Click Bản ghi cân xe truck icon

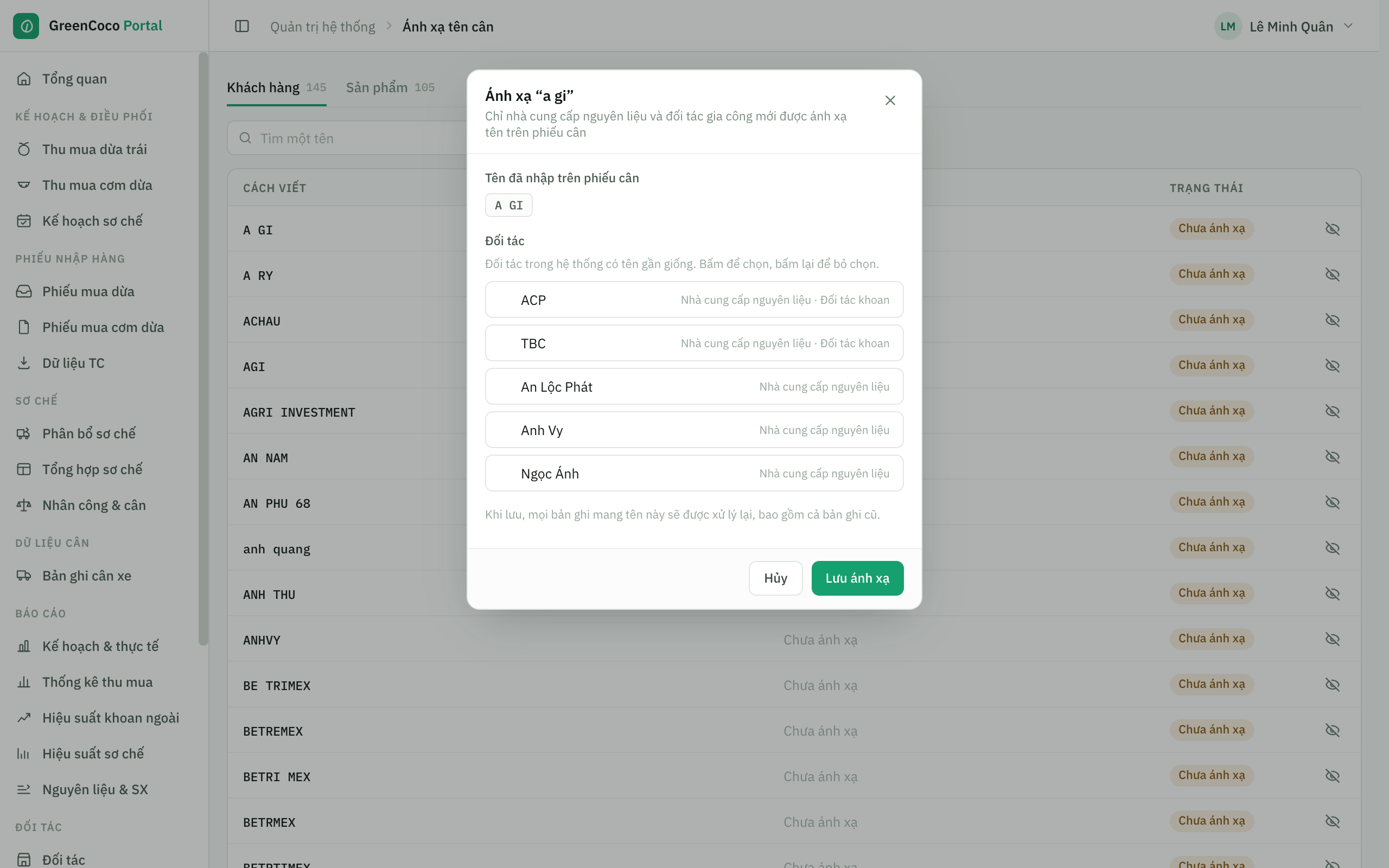point(23,576)
